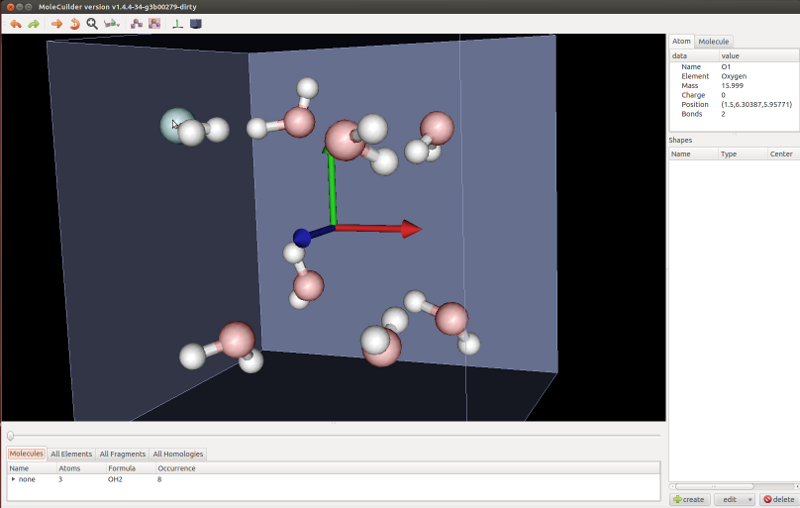Select the magnifying glass zoom tool
This screenshot has width=800, height=508.
92,23
